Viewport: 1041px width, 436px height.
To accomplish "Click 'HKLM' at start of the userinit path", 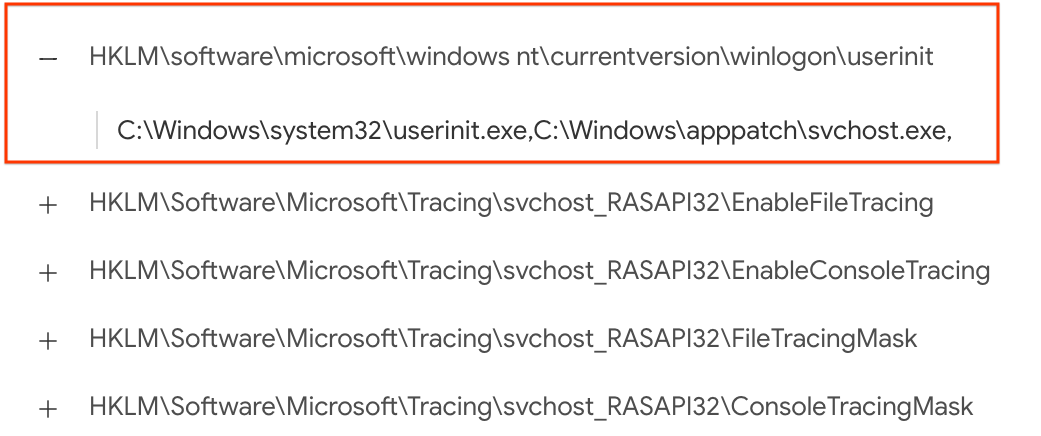I will 124,57.
